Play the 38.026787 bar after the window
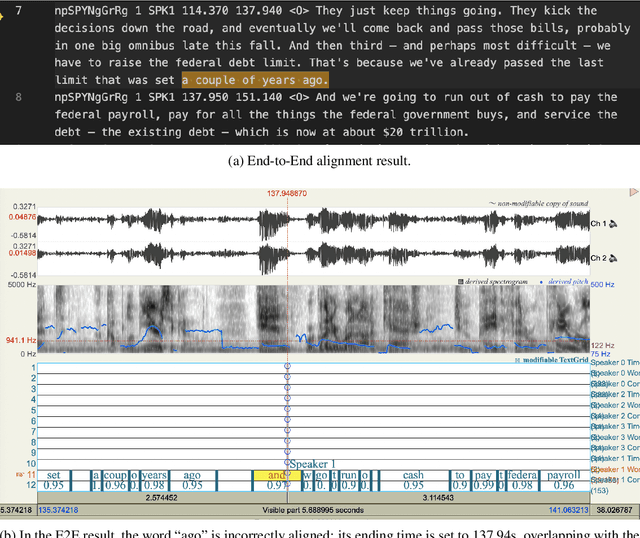 (x=615, y=510)
